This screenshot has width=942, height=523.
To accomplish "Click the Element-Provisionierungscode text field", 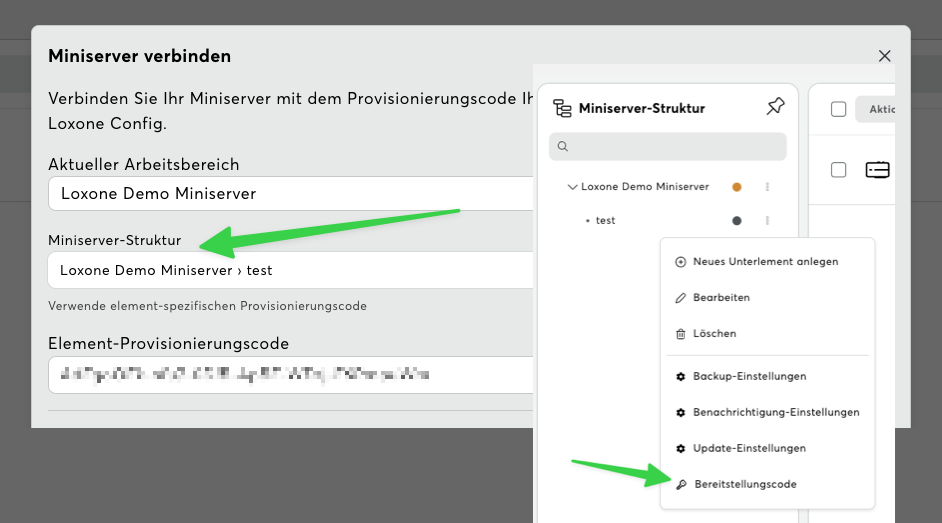I will 290,375.
